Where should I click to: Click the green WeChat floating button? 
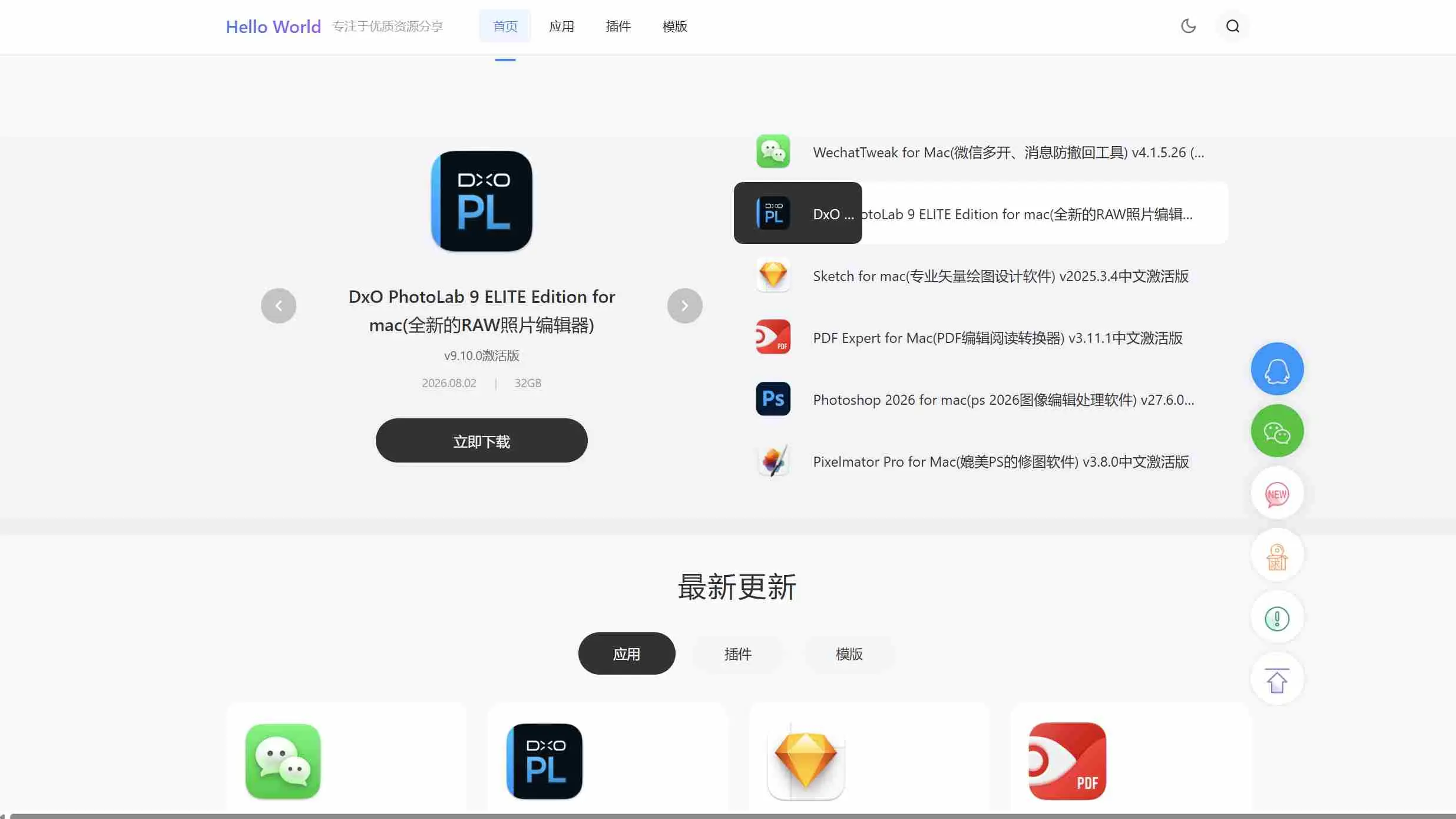click(x=1277, y=431)
